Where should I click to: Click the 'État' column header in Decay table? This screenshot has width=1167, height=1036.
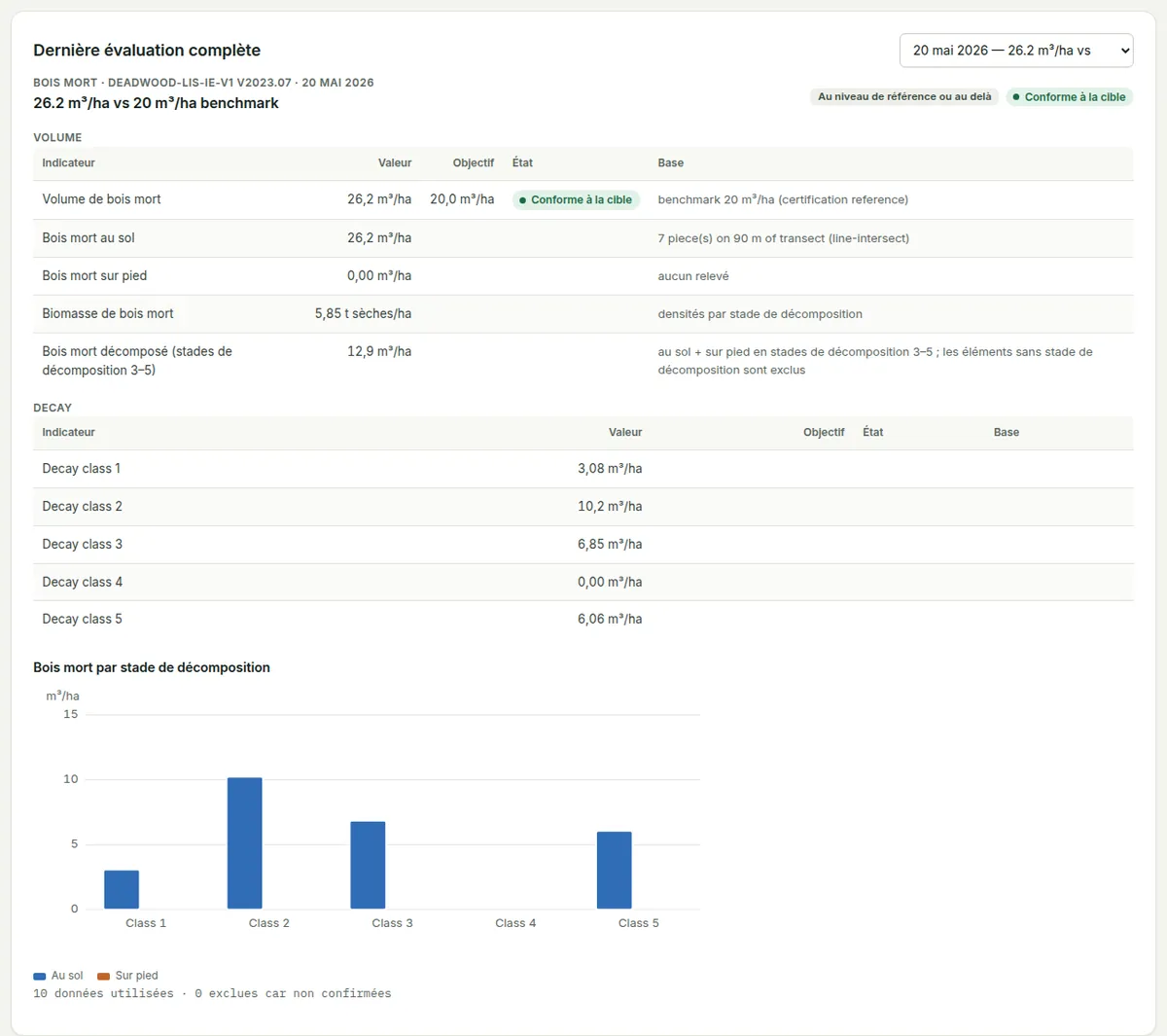[873, 433]
